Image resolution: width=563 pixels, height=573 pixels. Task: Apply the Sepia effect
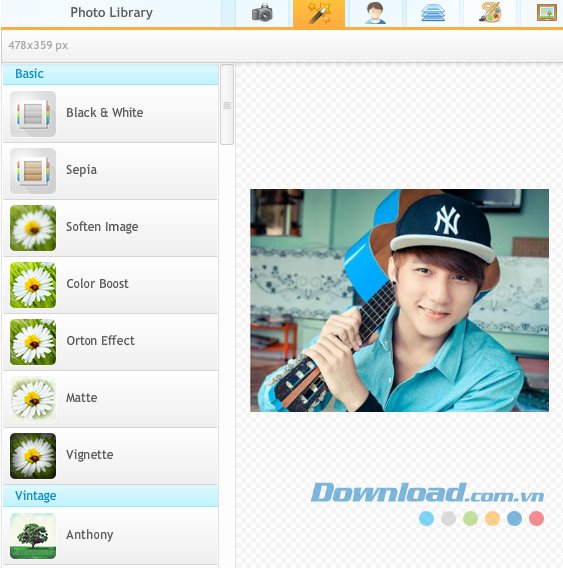(x=110, y=171)
